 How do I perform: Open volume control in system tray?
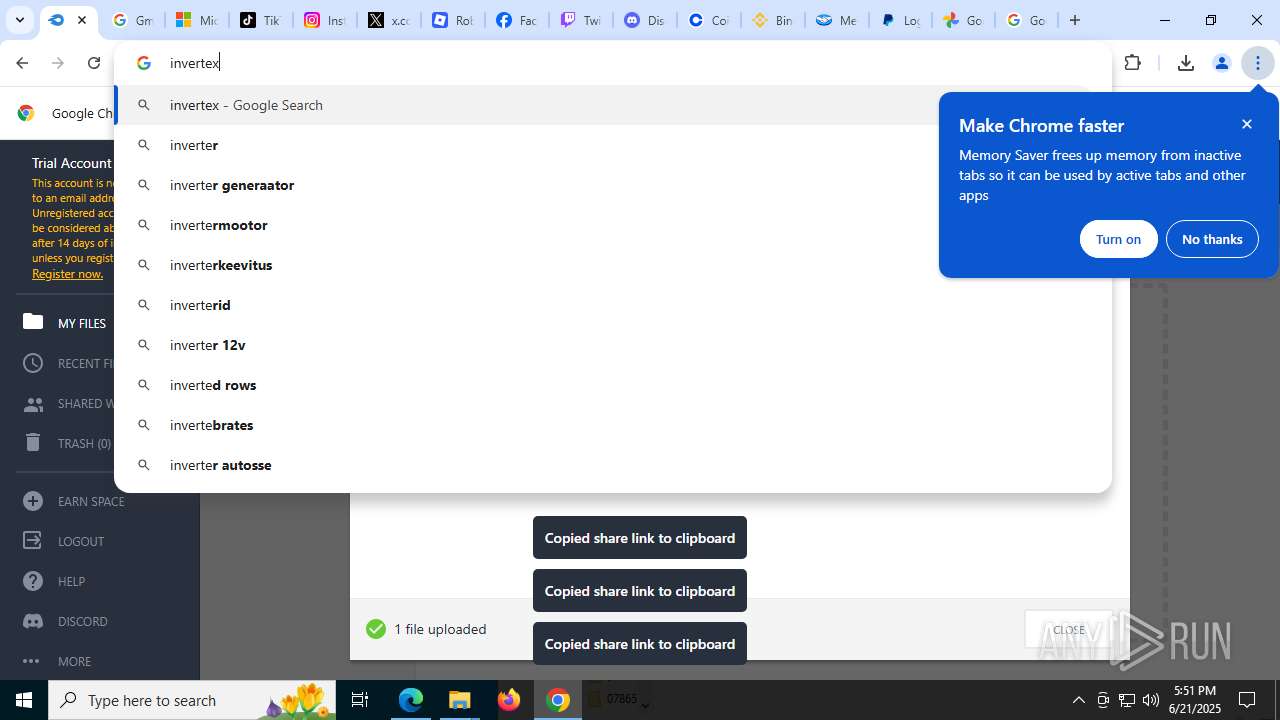pyautogui.click(x=1151, y=700)
